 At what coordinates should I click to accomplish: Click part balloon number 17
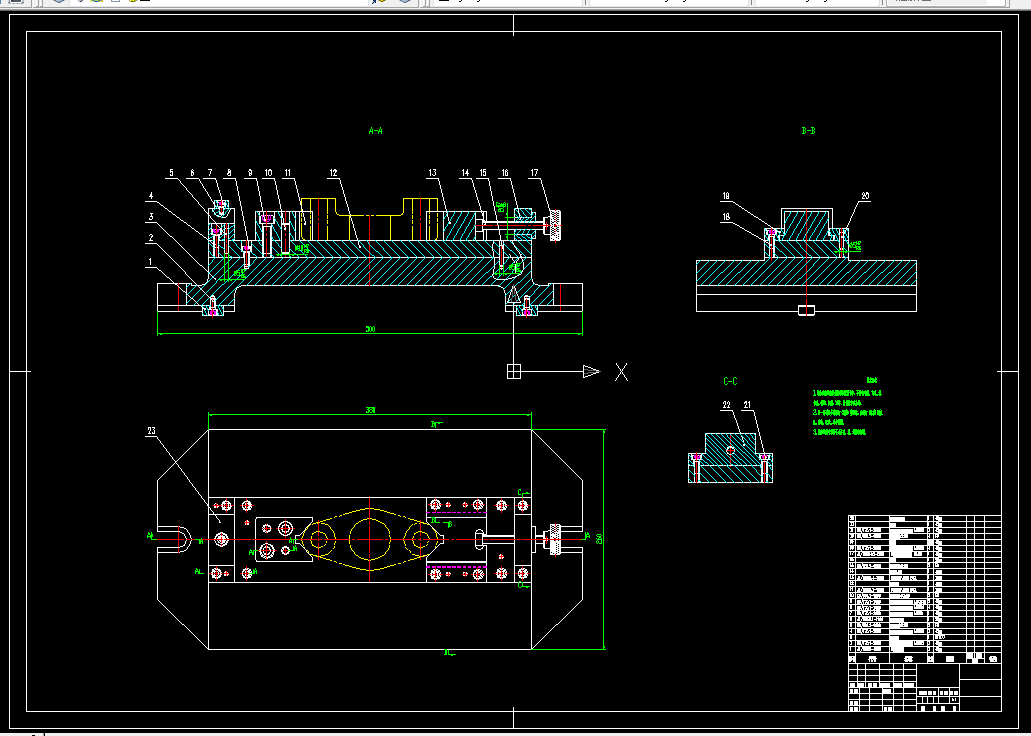pyautogui.click(x=534, y=174)
